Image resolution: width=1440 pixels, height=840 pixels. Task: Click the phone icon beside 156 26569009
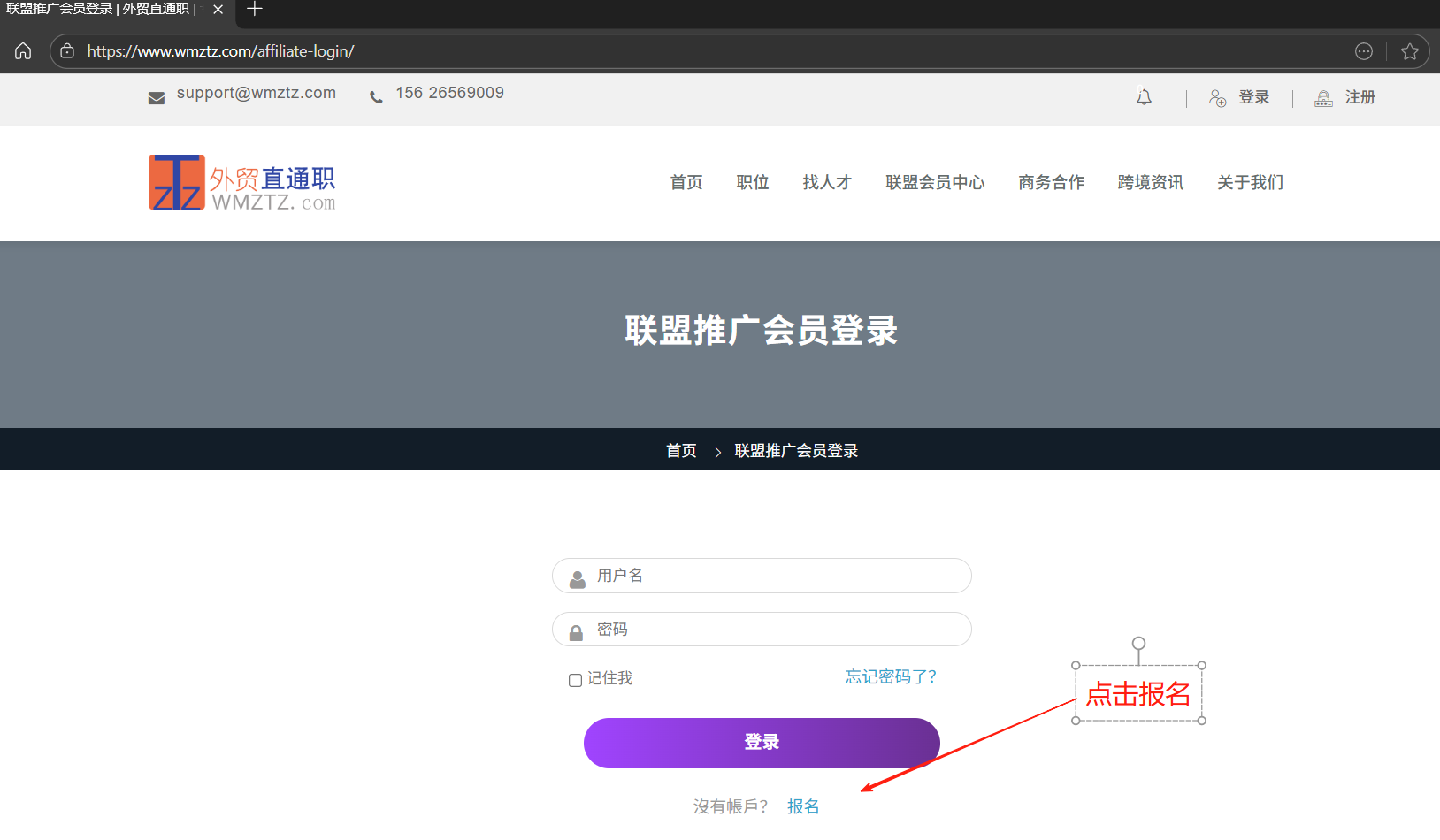point(377,95)
